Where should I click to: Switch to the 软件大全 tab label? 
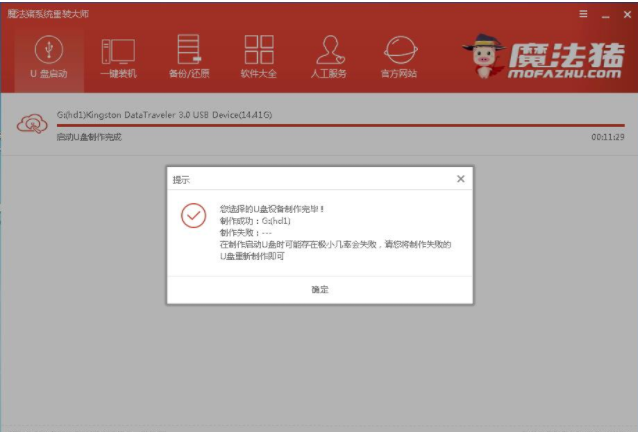tap(259, 74)
